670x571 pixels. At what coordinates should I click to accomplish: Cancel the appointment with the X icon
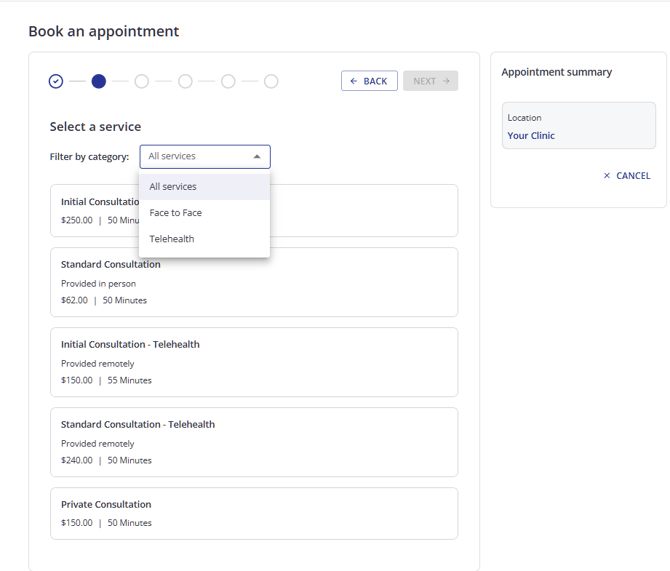pos(607,176)
